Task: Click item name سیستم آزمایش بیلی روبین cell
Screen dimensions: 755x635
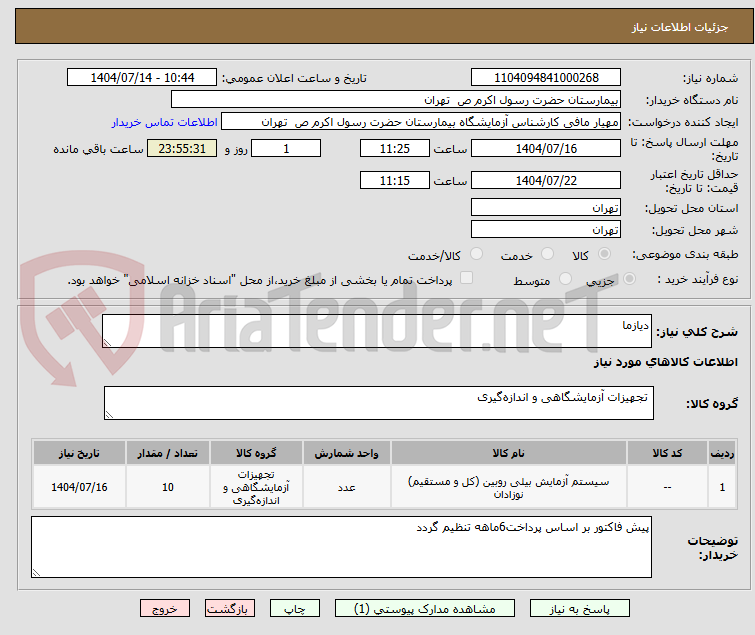Action: point(508,487)
